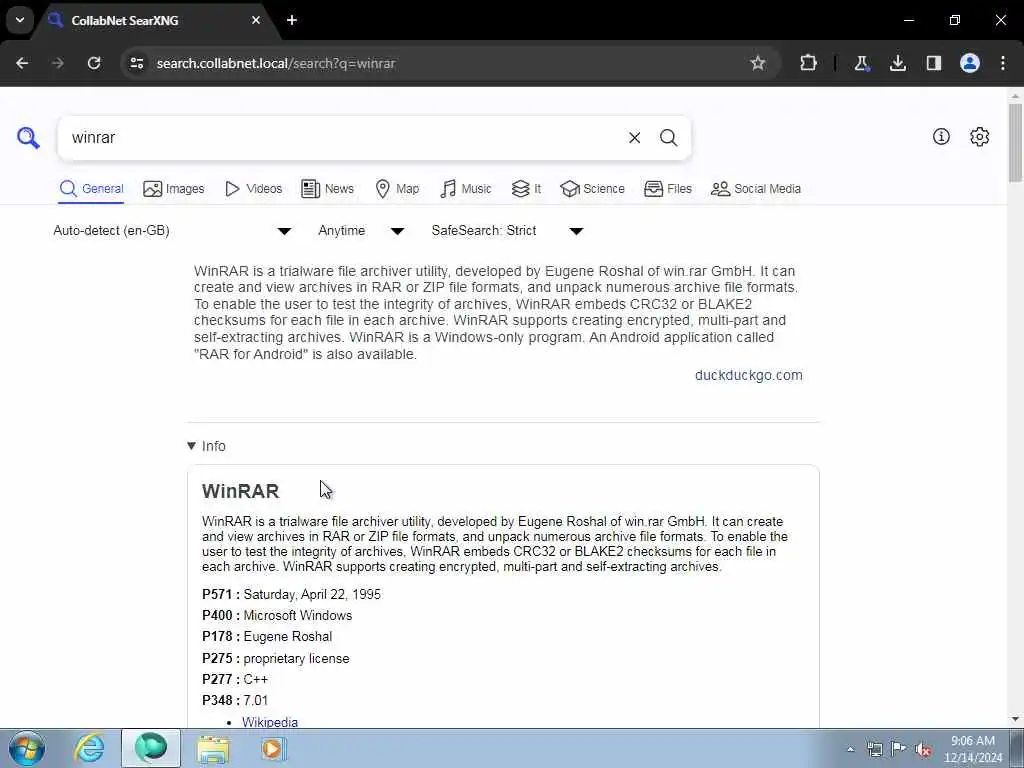Screen dimensions: 1024x768
Task: Open the Extensions puzzle icon
Action: coord(808,63)
